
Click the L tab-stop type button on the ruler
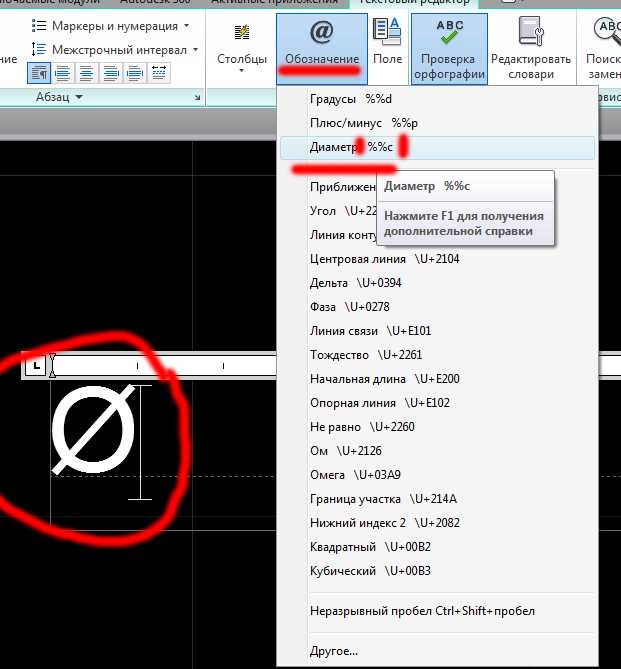coord(35,366)
